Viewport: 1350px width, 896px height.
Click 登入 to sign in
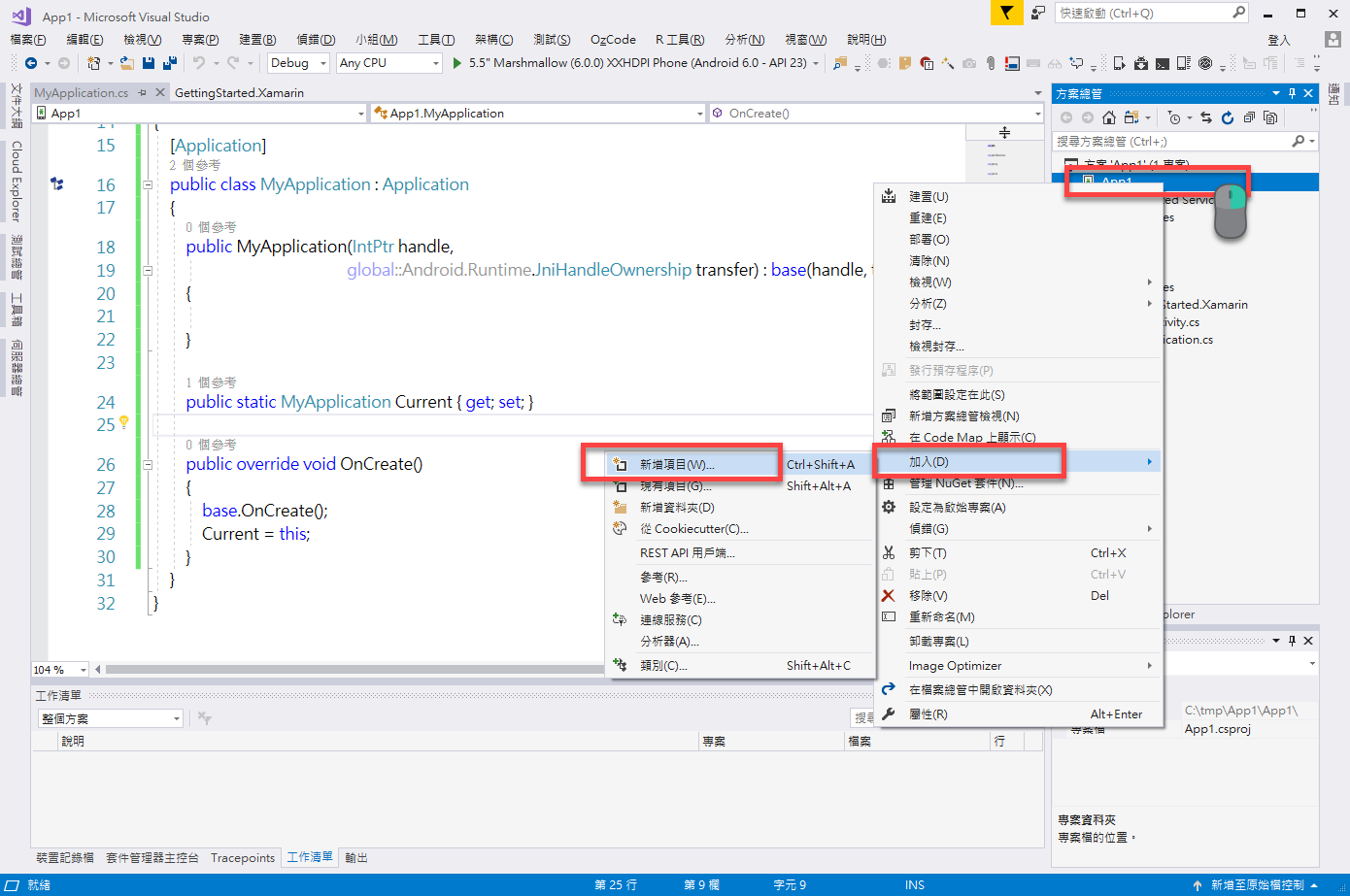coord(1279,40)
